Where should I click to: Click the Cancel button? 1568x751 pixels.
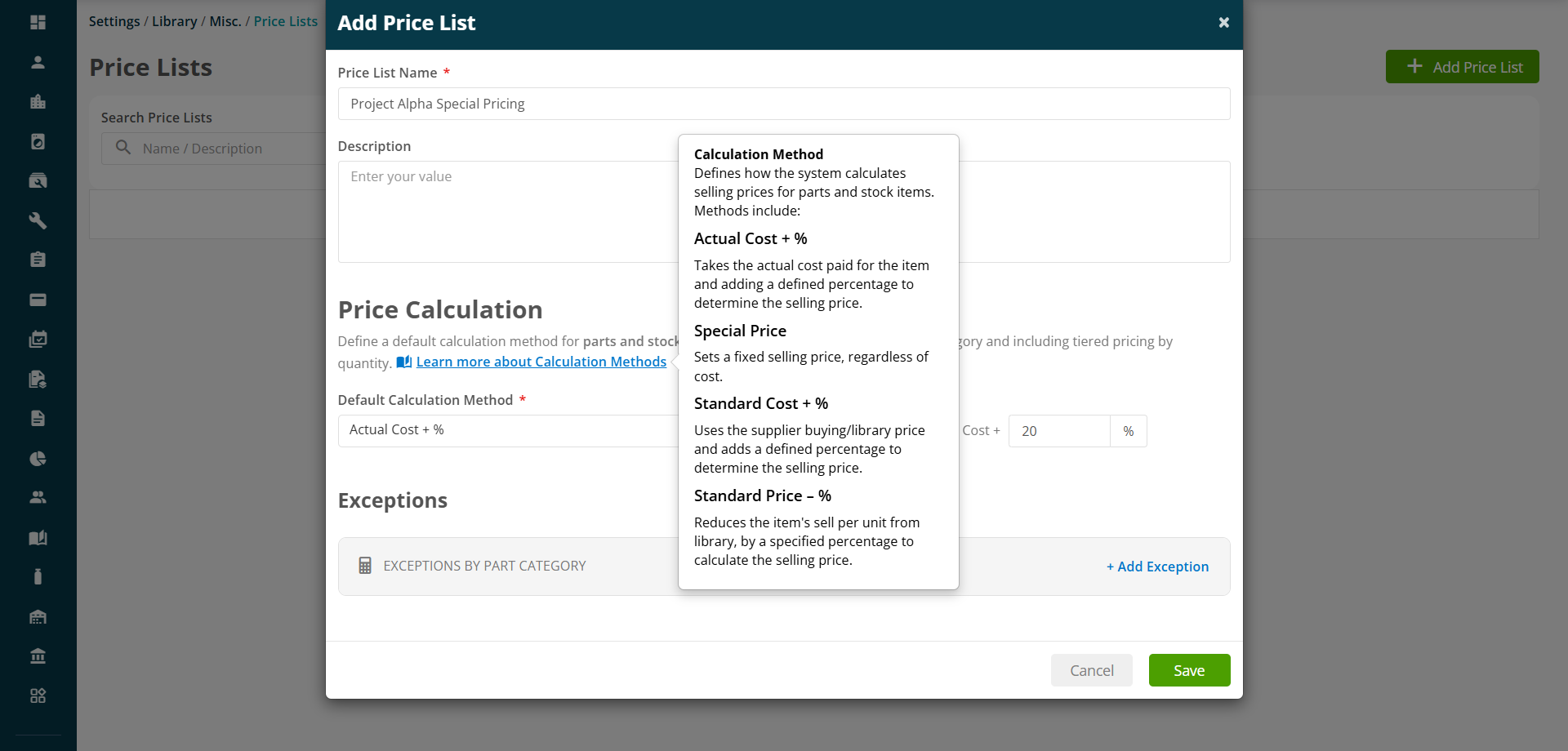[x=1092, y=670]
